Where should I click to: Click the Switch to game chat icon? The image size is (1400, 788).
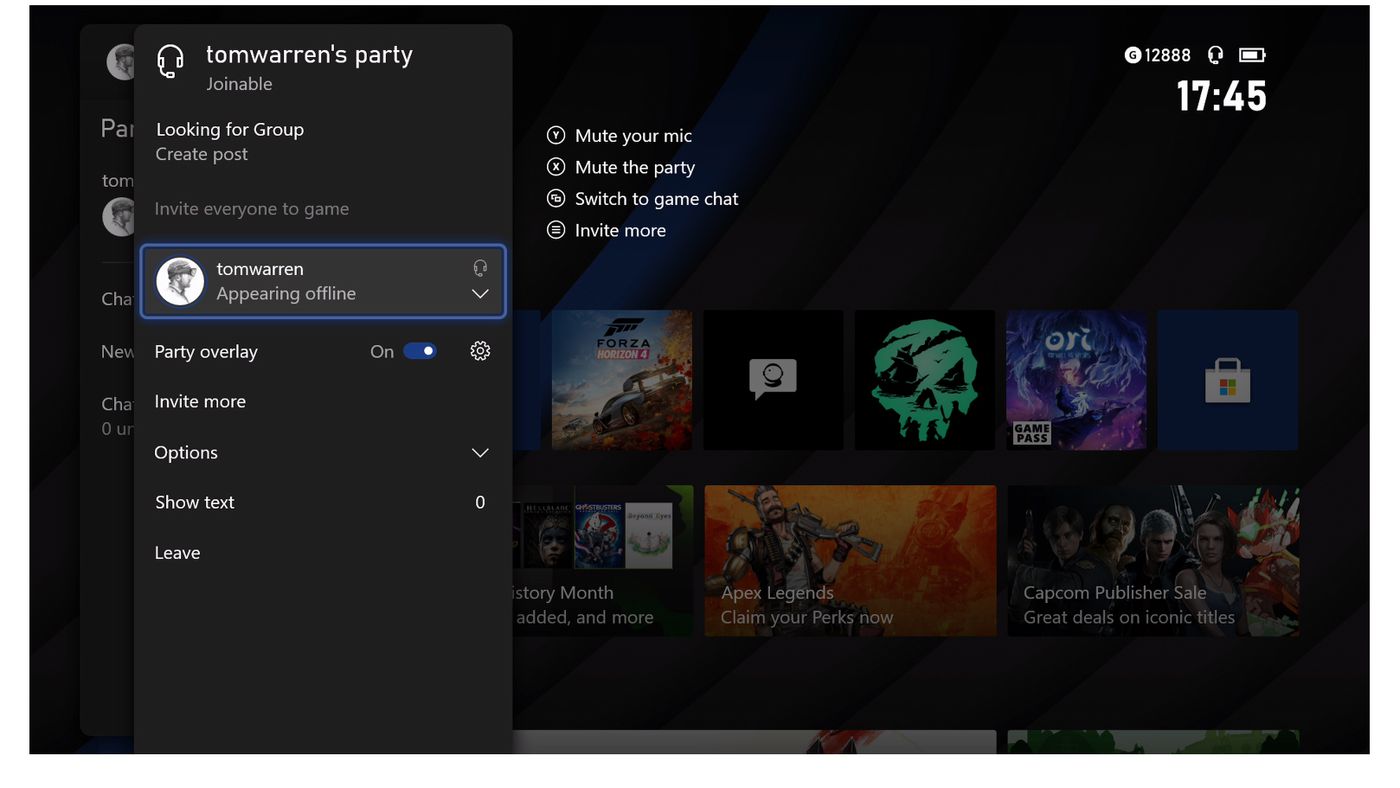tap(556, 199)
